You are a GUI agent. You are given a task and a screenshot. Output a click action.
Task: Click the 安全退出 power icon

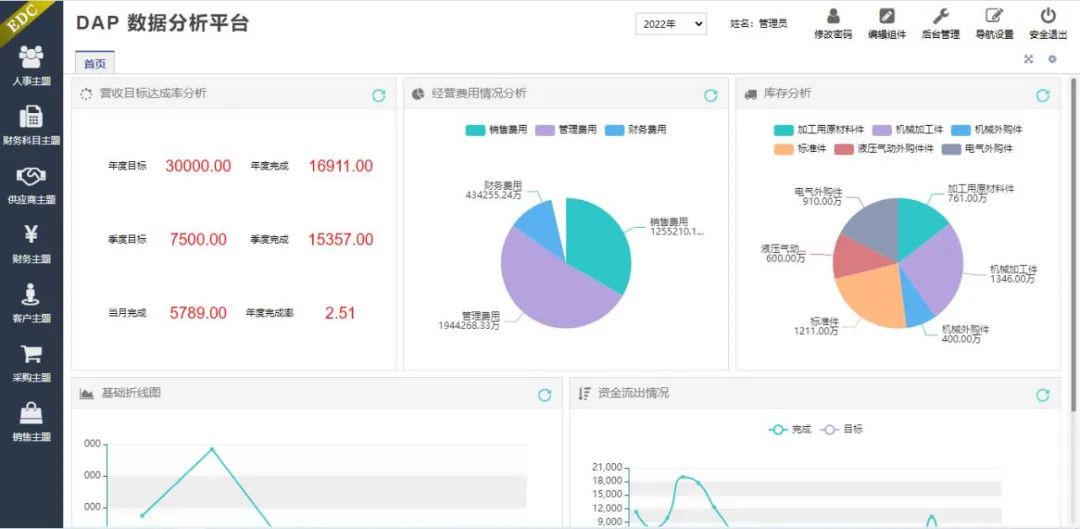click(x=1048, y=16)
